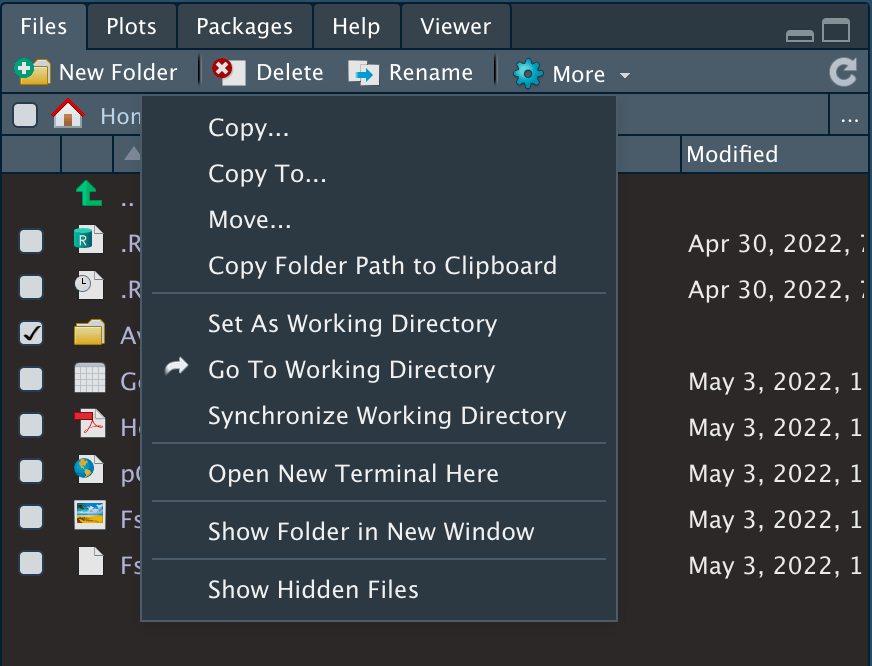Check the box next to the PDF file
Screen dimensions: 872x666
31,426
